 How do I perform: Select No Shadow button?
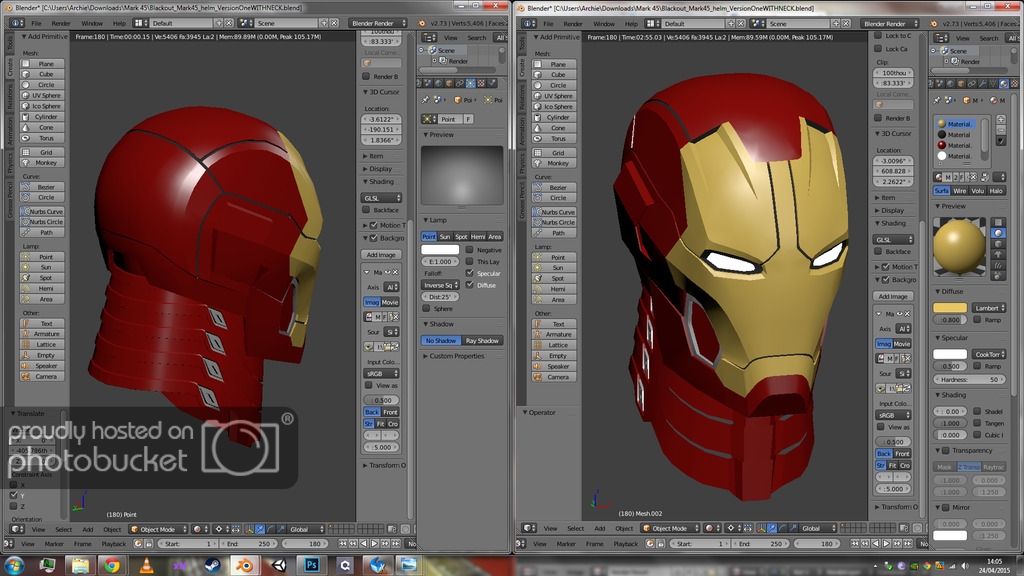441,340
